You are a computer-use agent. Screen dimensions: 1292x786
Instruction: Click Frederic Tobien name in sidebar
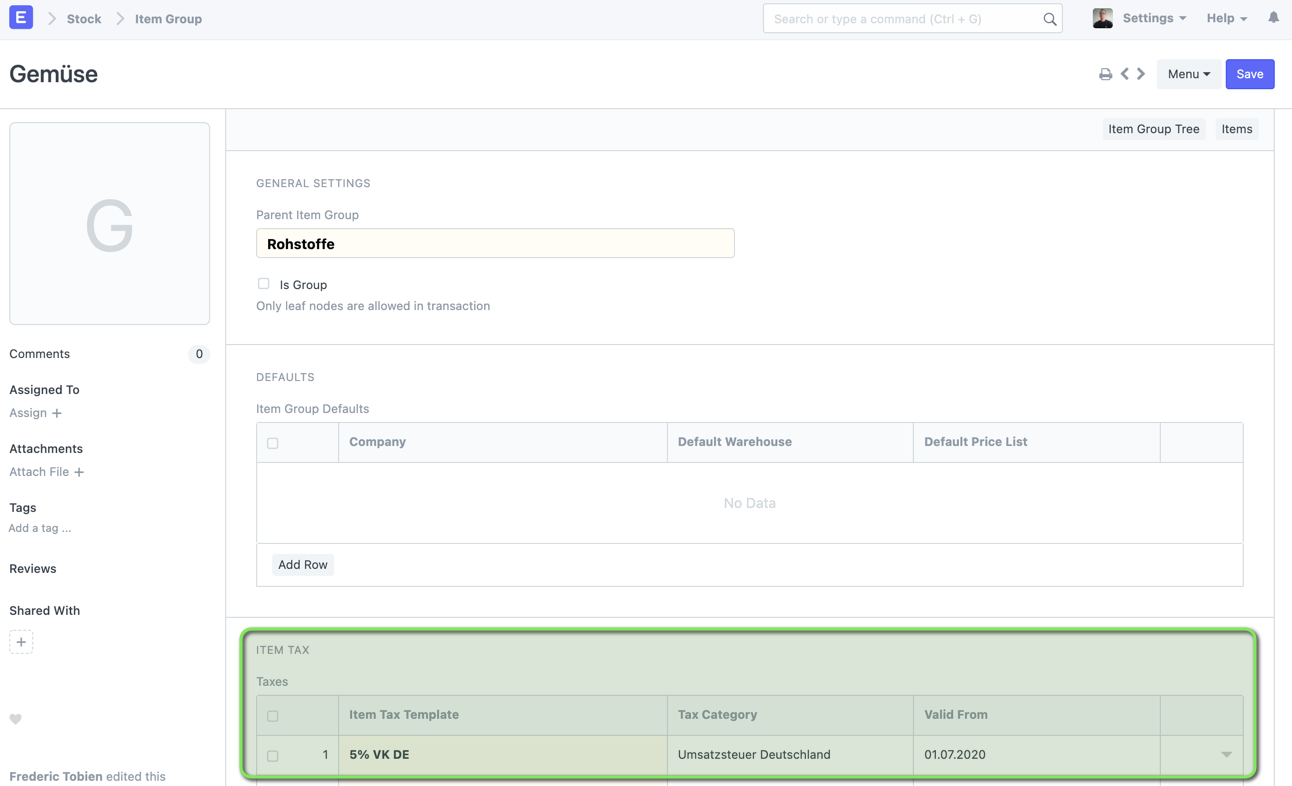click(x=56, y=776)
